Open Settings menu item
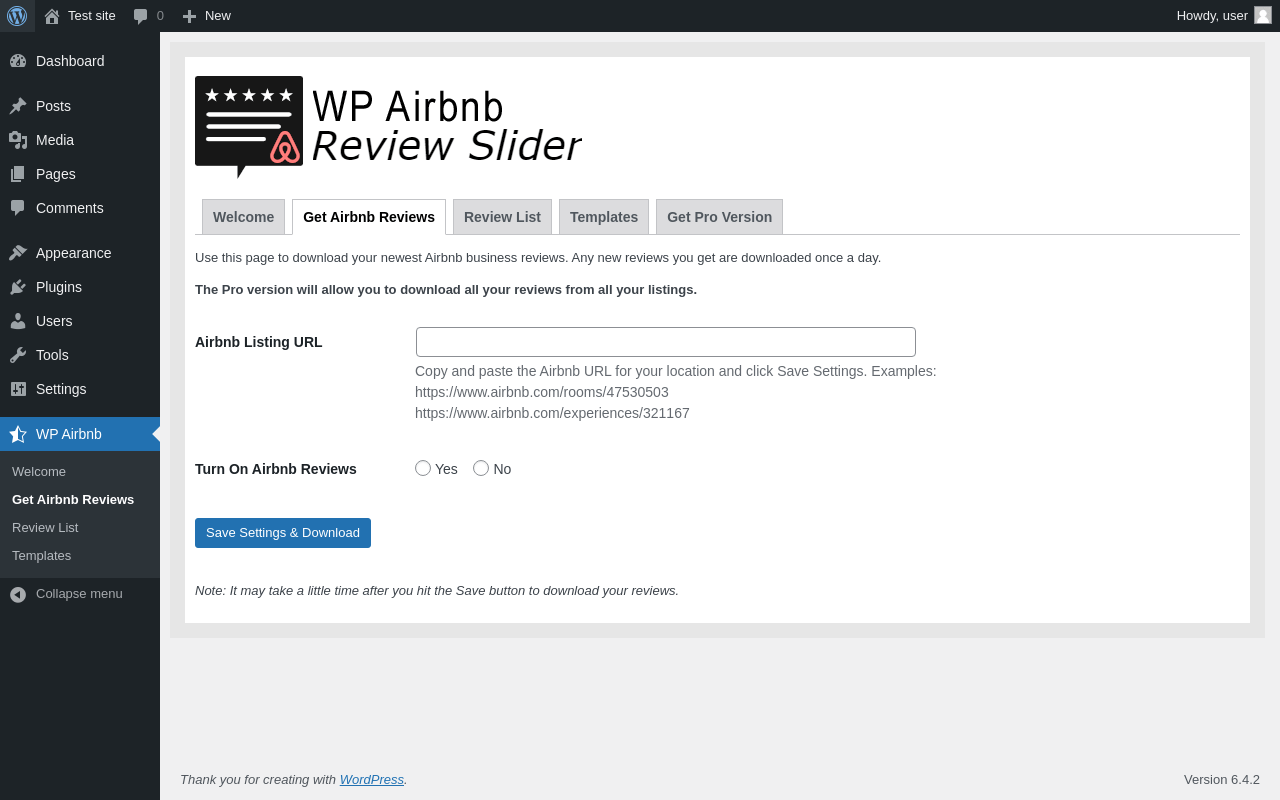The height and width of the screenshot is (800, 1280). coord(61,389)
